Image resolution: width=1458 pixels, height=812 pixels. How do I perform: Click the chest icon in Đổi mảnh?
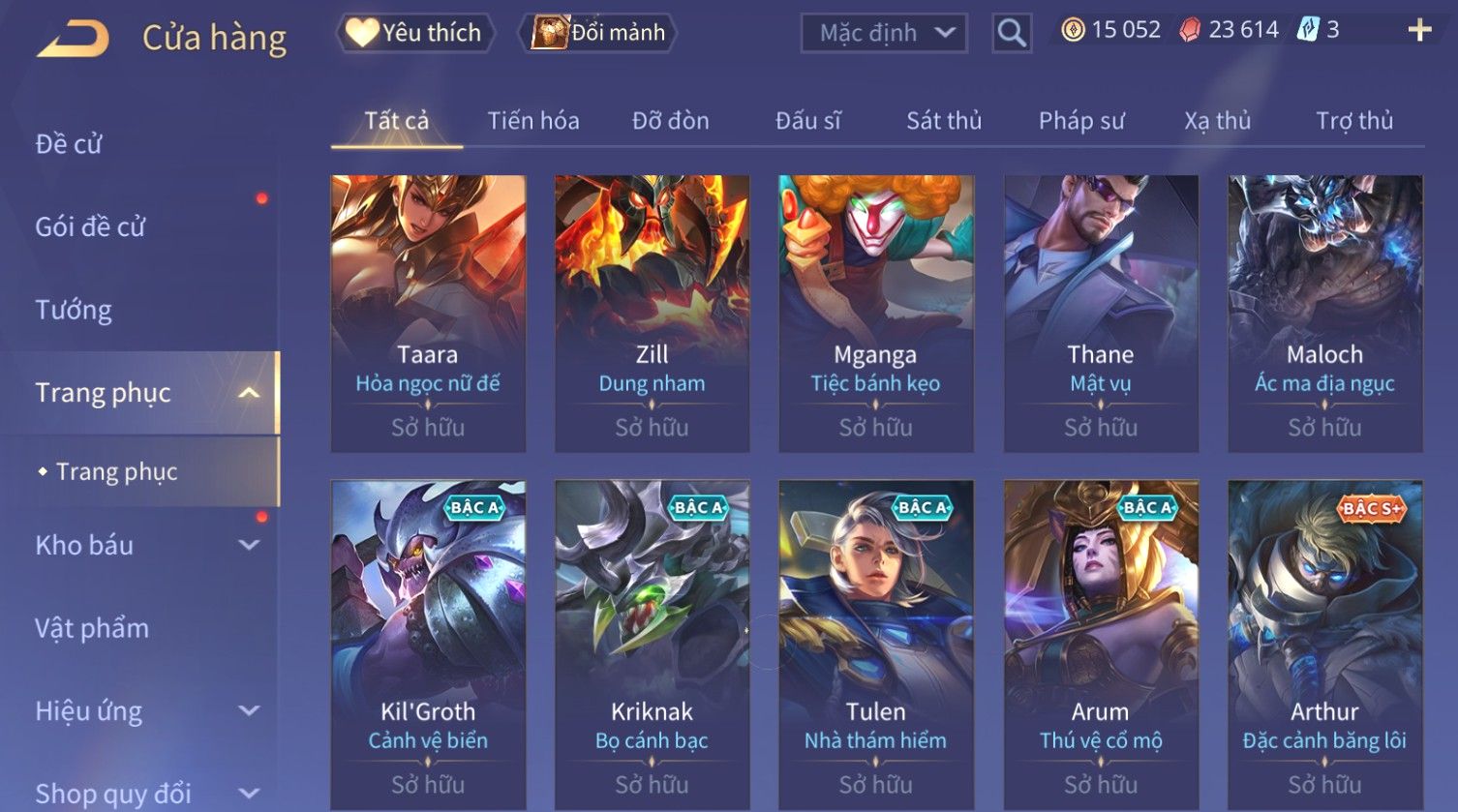(x=549, y=33)
